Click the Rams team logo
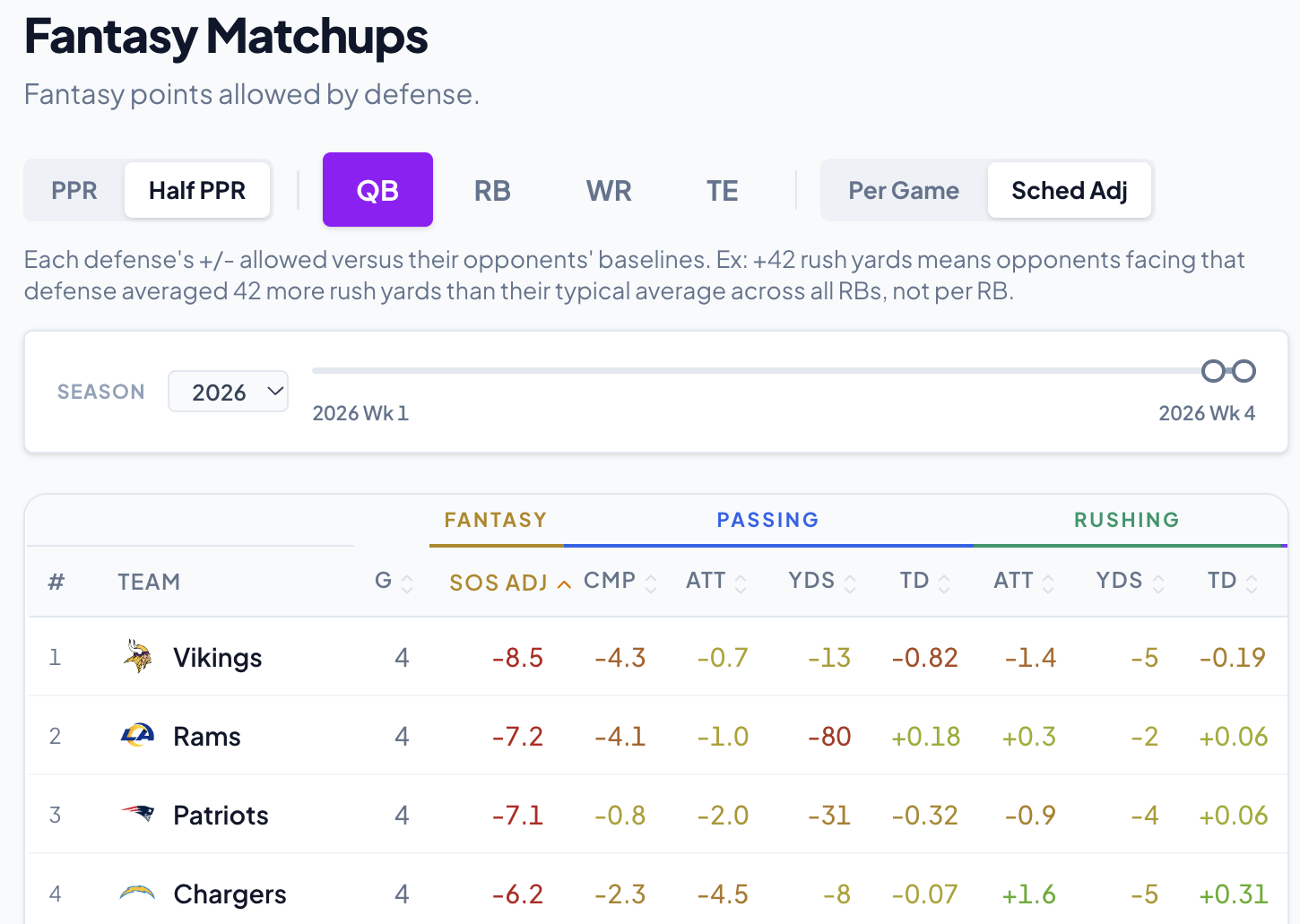 [x=137, y=736]
